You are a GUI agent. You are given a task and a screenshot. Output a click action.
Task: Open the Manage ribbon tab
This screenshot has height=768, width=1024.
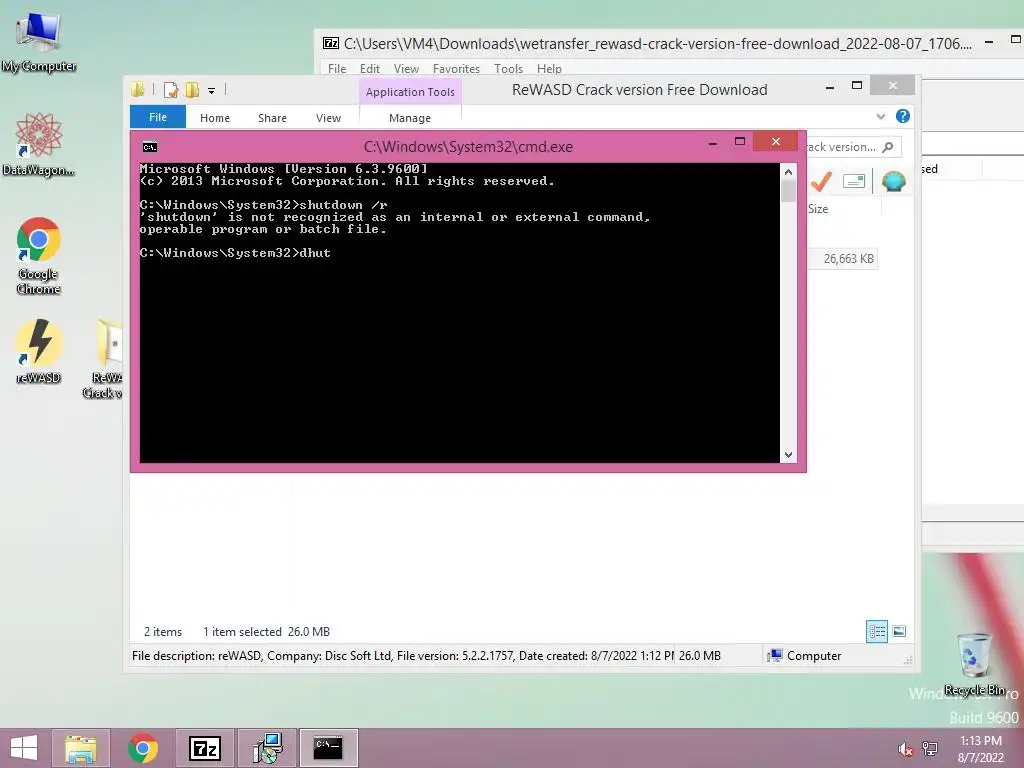409,118
